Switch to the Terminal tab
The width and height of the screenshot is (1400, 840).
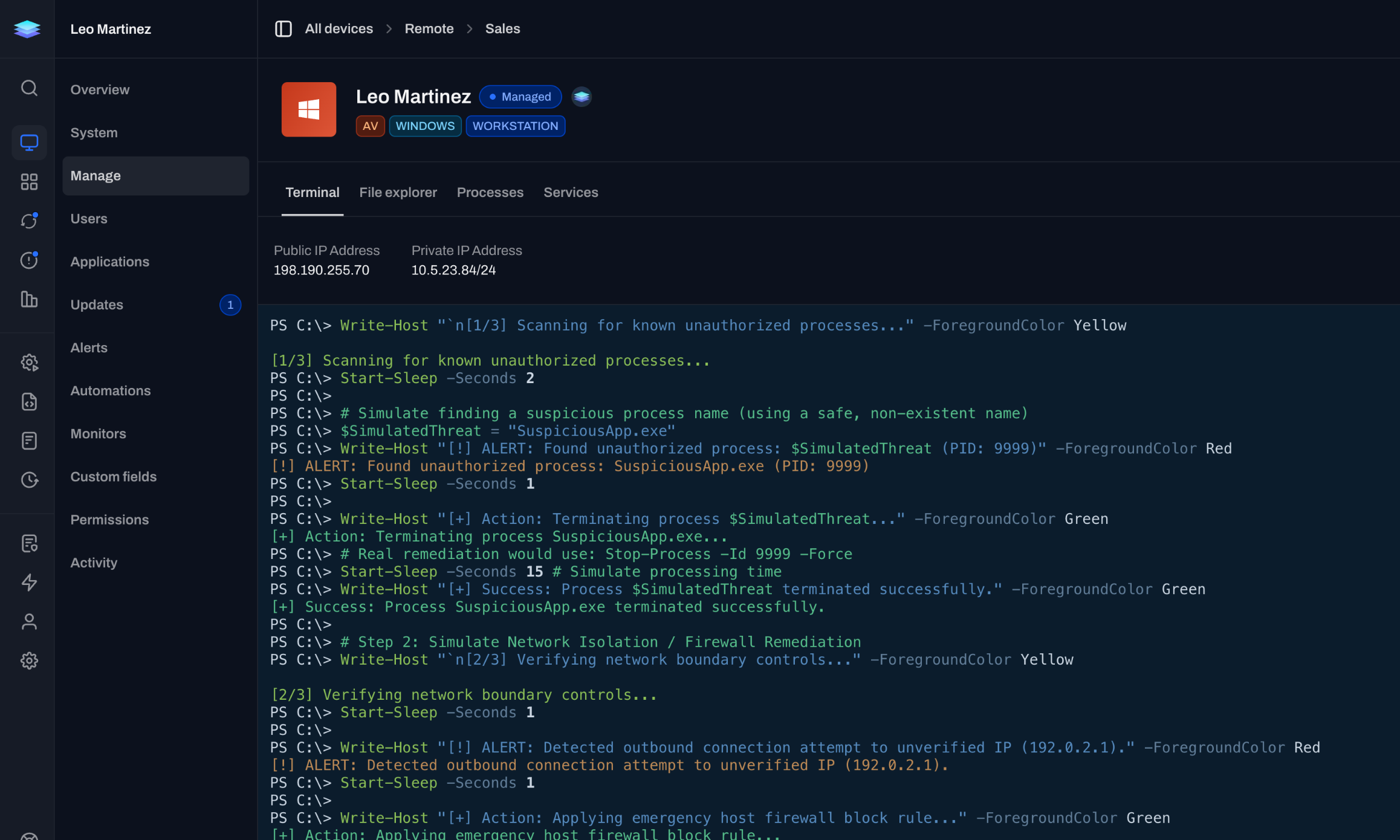[312, 192]
